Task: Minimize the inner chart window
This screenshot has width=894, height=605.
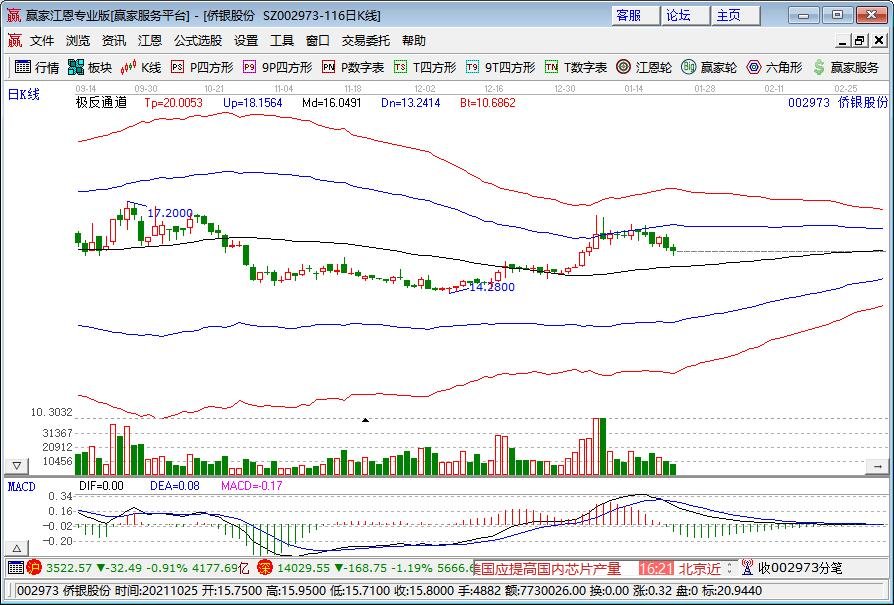Action: point(843,40)
